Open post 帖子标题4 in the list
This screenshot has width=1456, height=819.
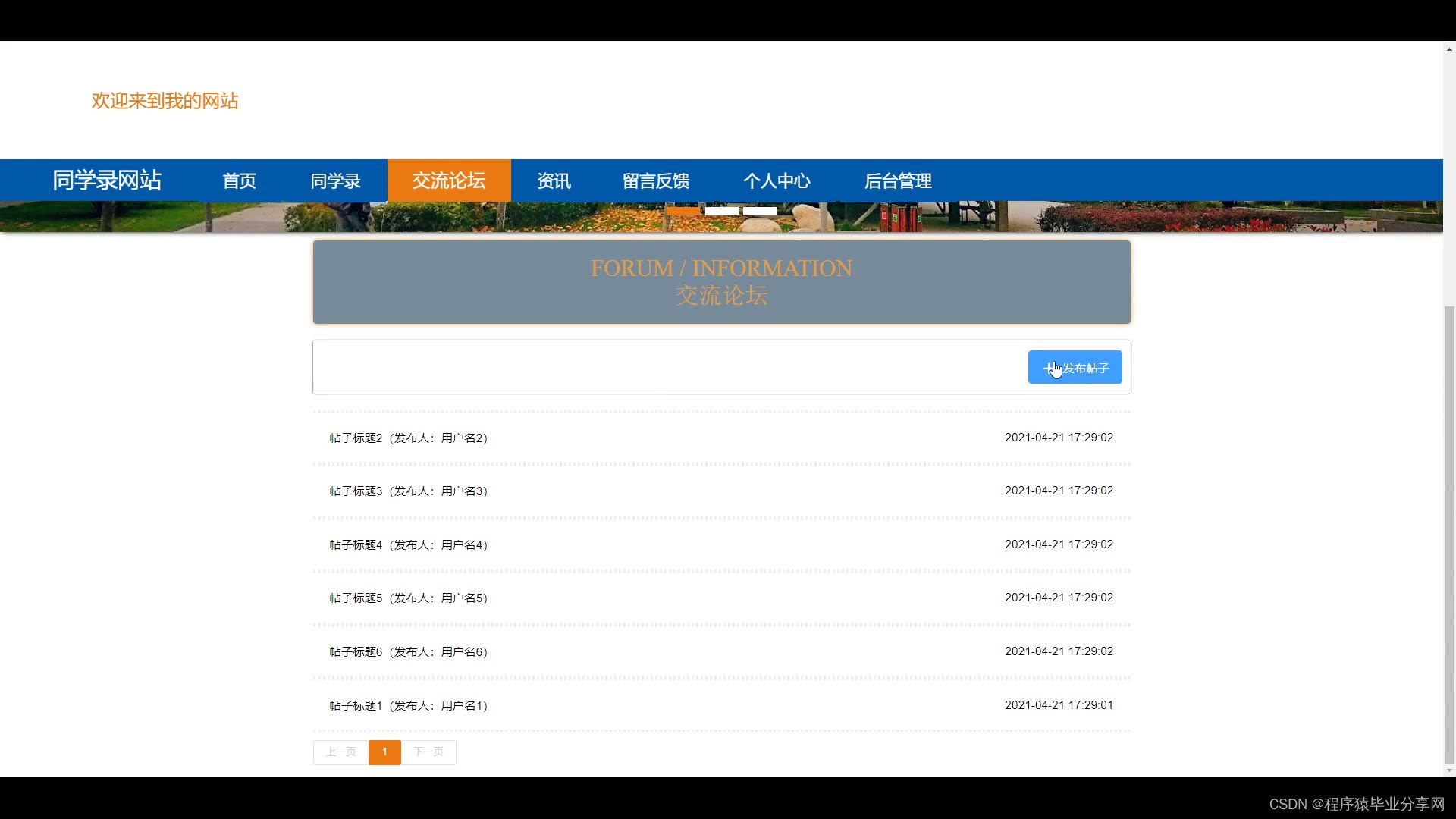408,545
